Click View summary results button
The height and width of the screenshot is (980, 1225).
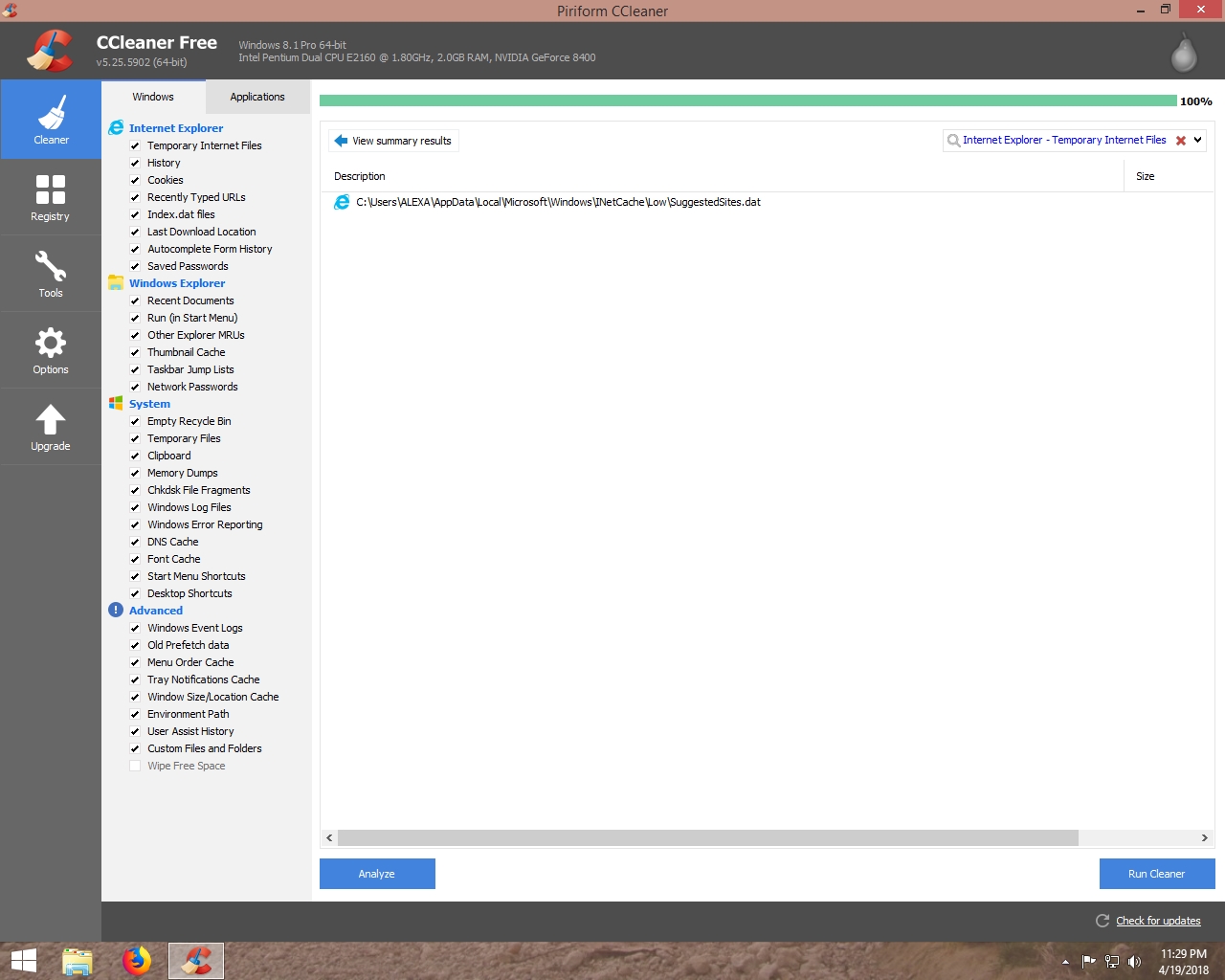tap(393, 141)
